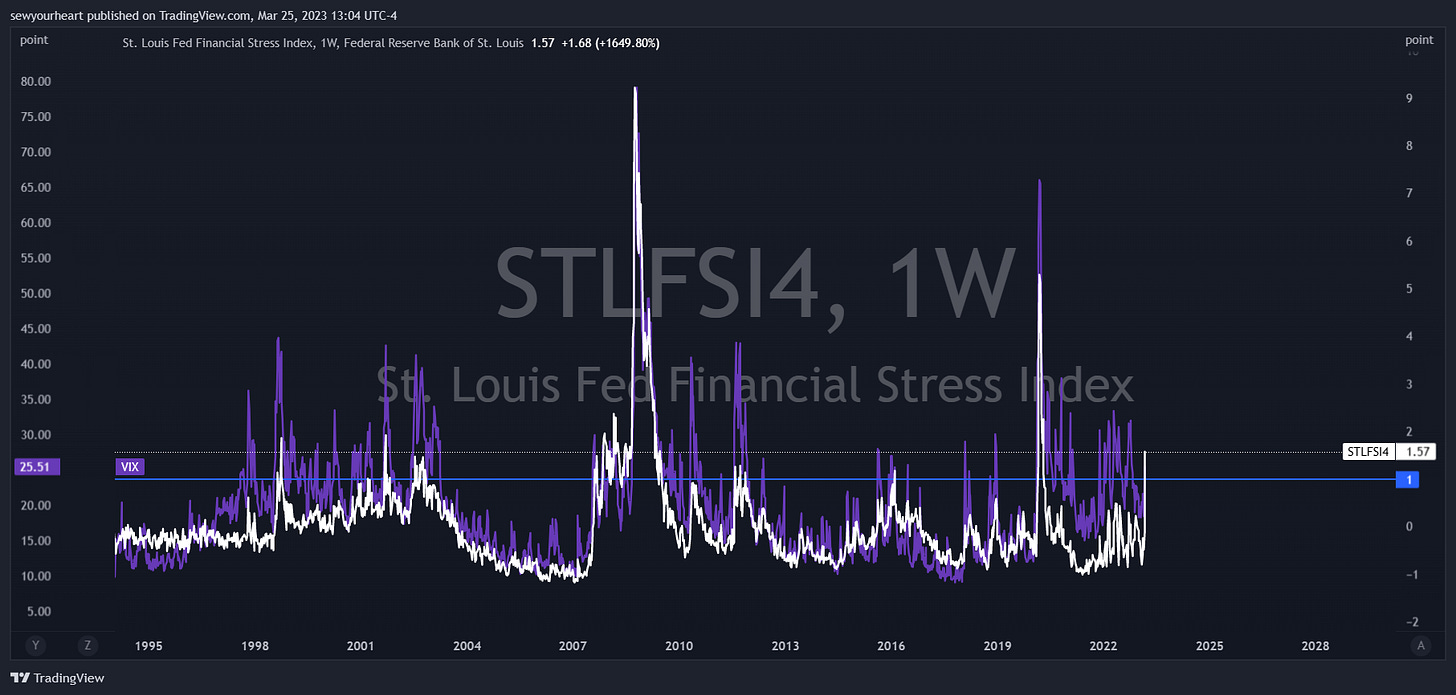Click the 30.00 left scale value
Image resolution: width=1456 pixels, height=695 pixels.
click(x=35, y=435)
